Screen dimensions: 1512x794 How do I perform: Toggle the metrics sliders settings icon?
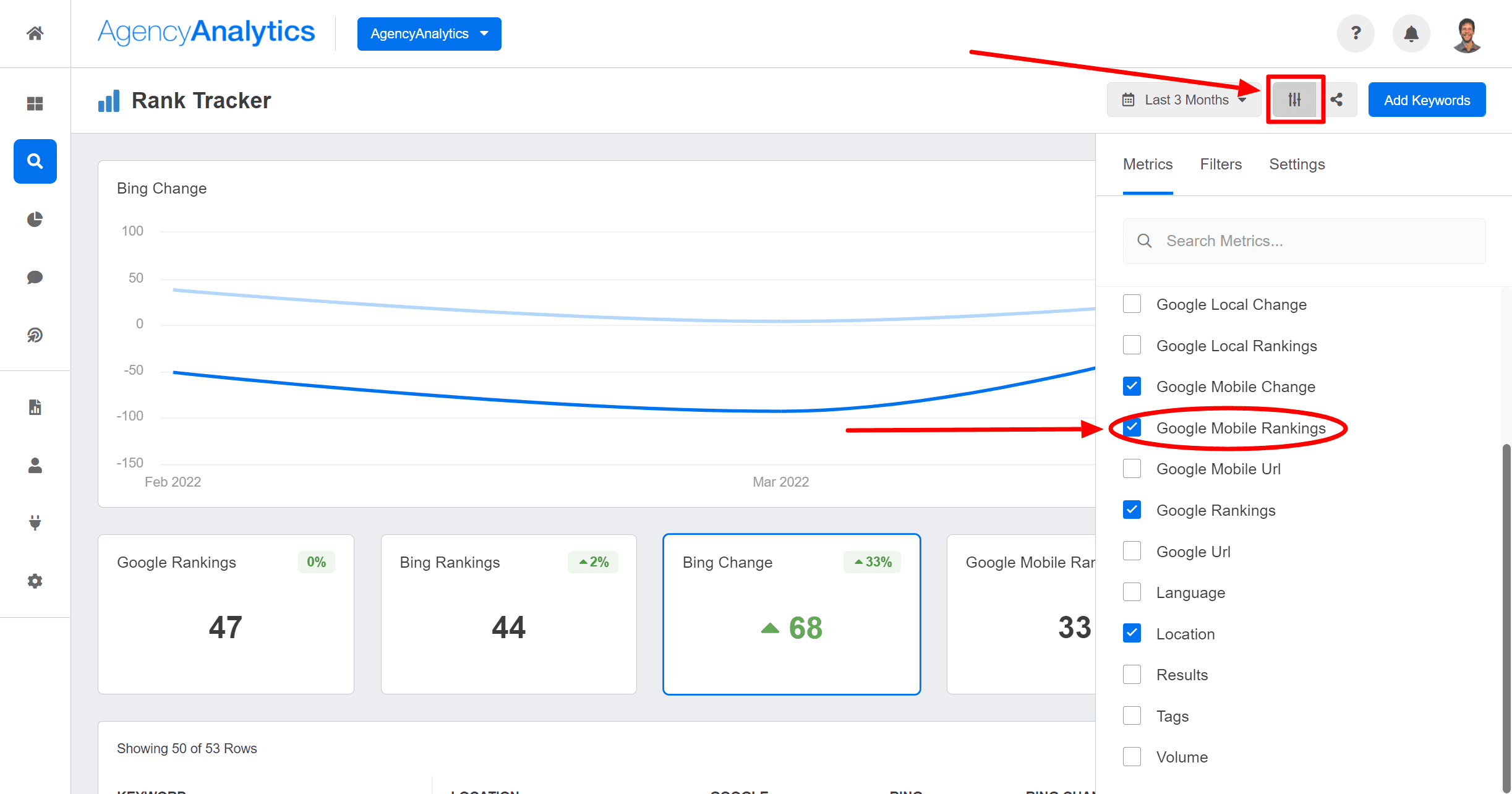[1294, 100]
